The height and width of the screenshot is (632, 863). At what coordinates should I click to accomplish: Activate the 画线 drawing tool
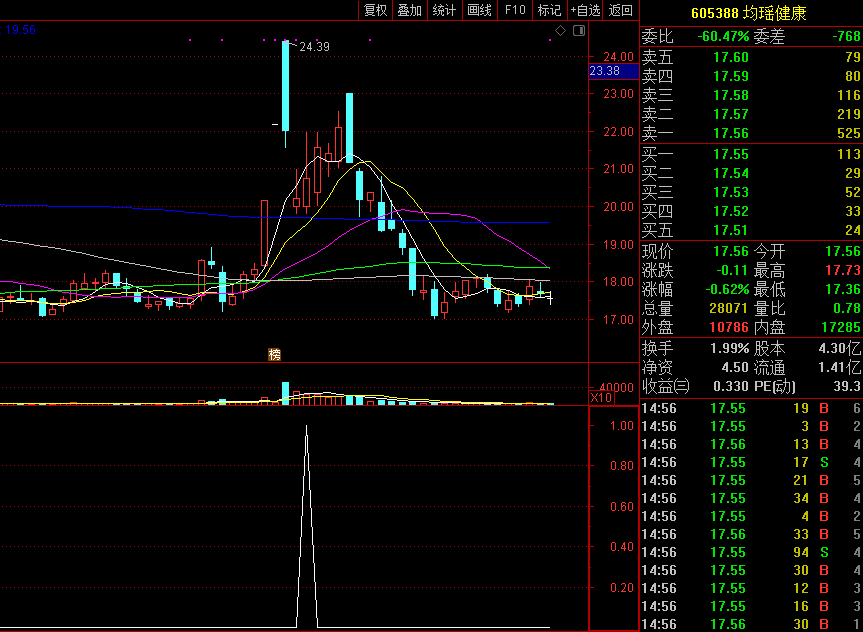[x=479, y=10]
